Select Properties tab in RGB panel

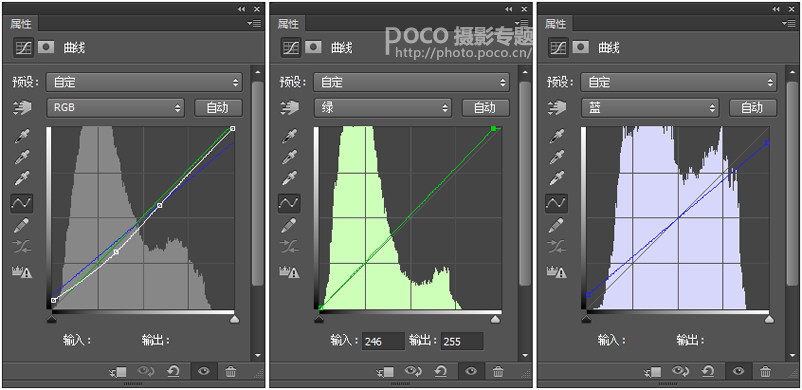[21, 24]
